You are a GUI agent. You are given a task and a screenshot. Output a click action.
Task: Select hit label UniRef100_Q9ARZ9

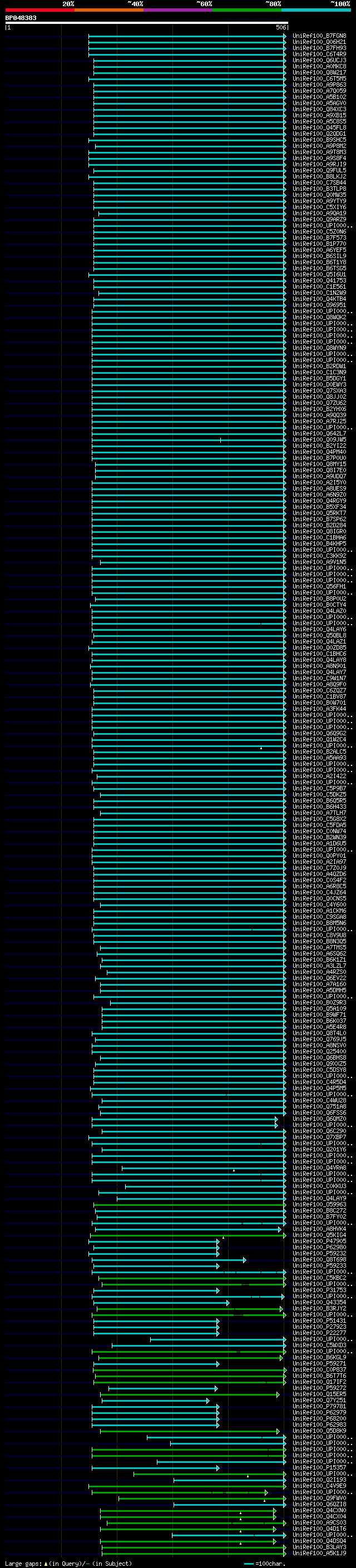pos(319,220)
